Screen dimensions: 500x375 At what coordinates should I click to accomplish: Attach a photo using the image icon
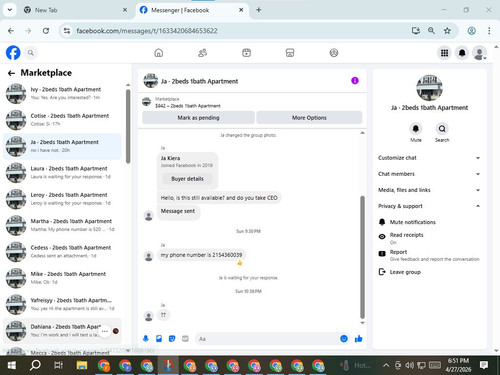click(159, 339)
